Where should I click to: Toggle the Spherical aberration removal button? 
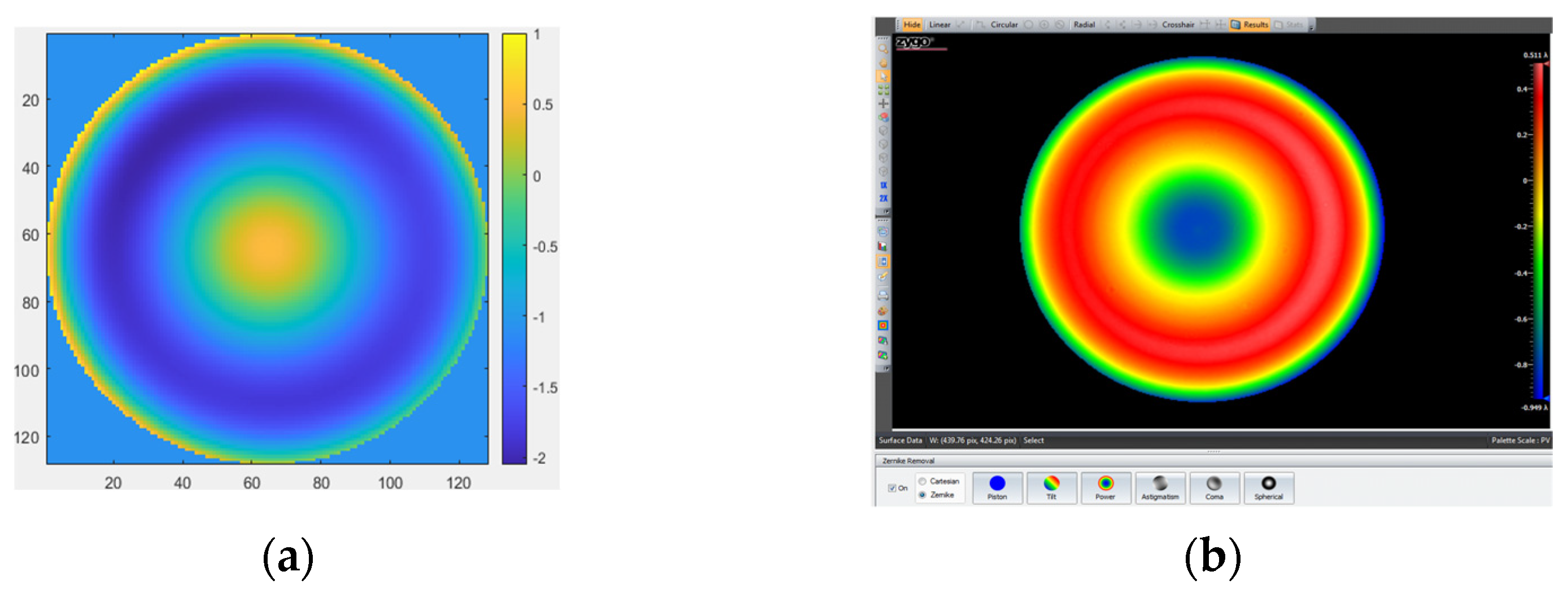(1268, 488)
